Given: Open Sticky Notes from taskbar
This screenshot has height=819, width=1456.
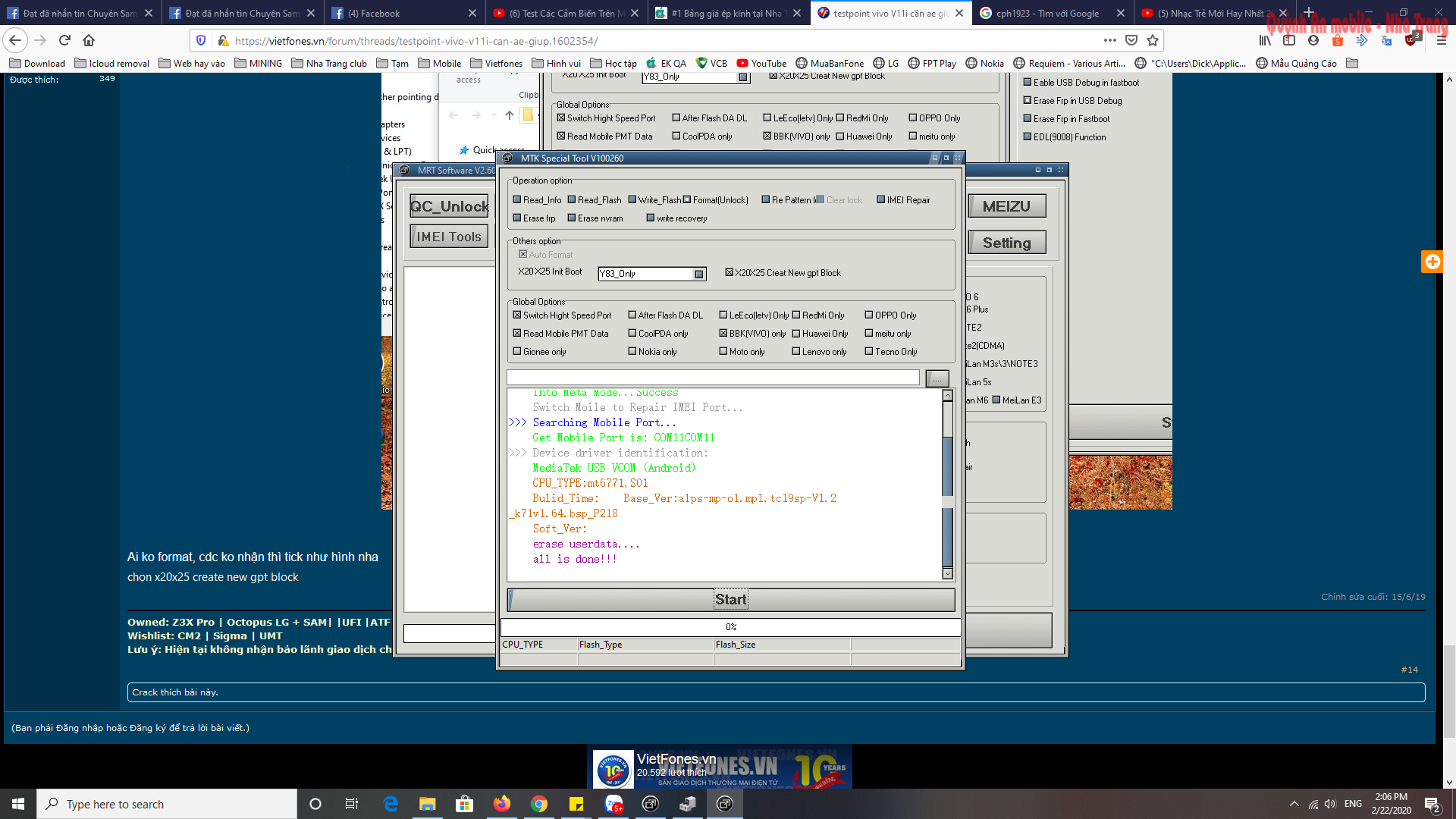Looking at the screenshot, I should (576, 804).
